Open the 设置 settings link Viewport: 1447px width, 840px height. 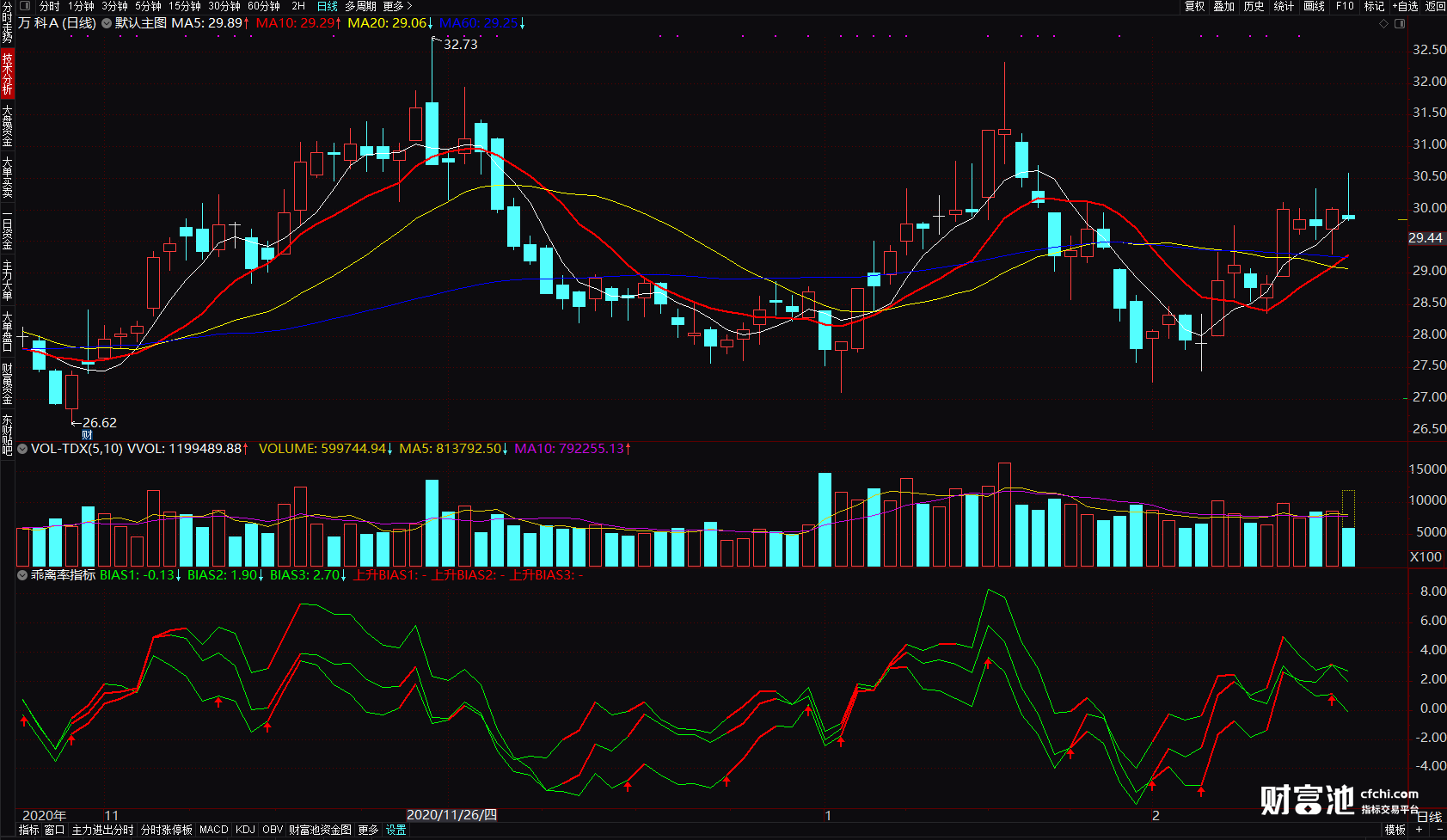[395, 830]
